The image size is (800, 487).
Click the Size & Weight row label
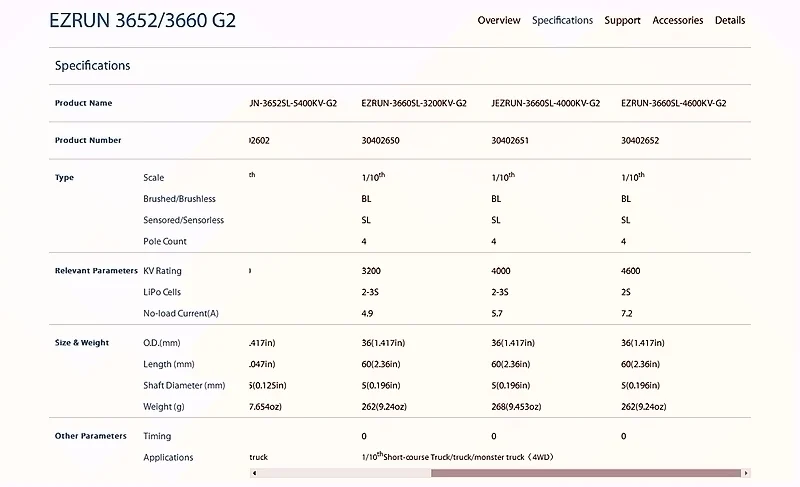(x=82, y=343)
